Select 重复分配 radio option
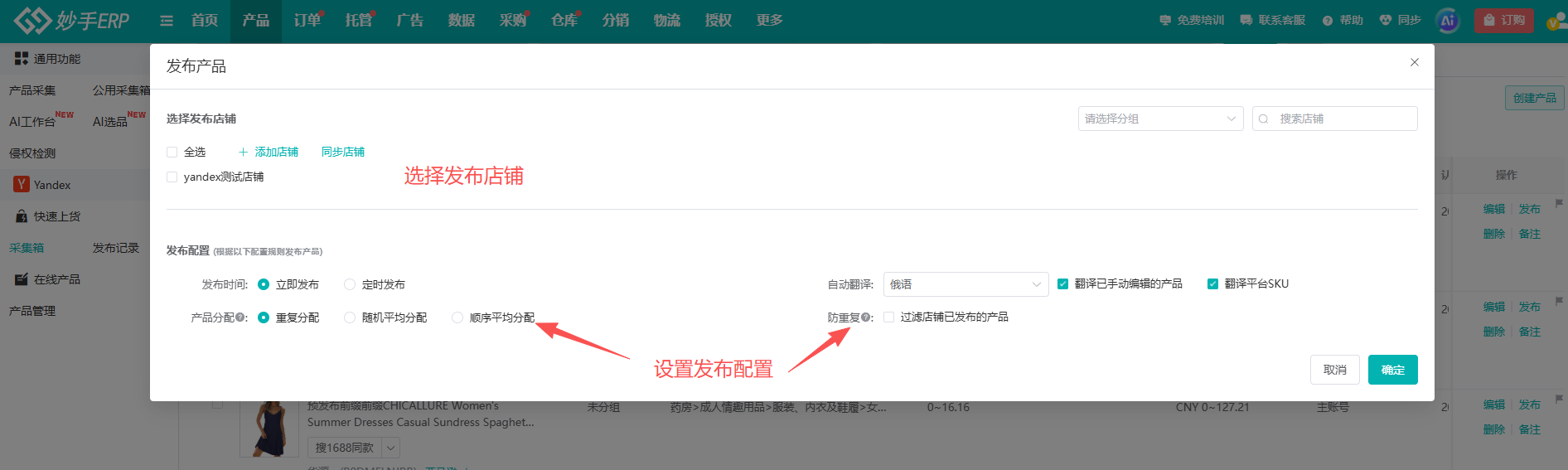This screenshot has width=1568, height=470. click(264, 317)
